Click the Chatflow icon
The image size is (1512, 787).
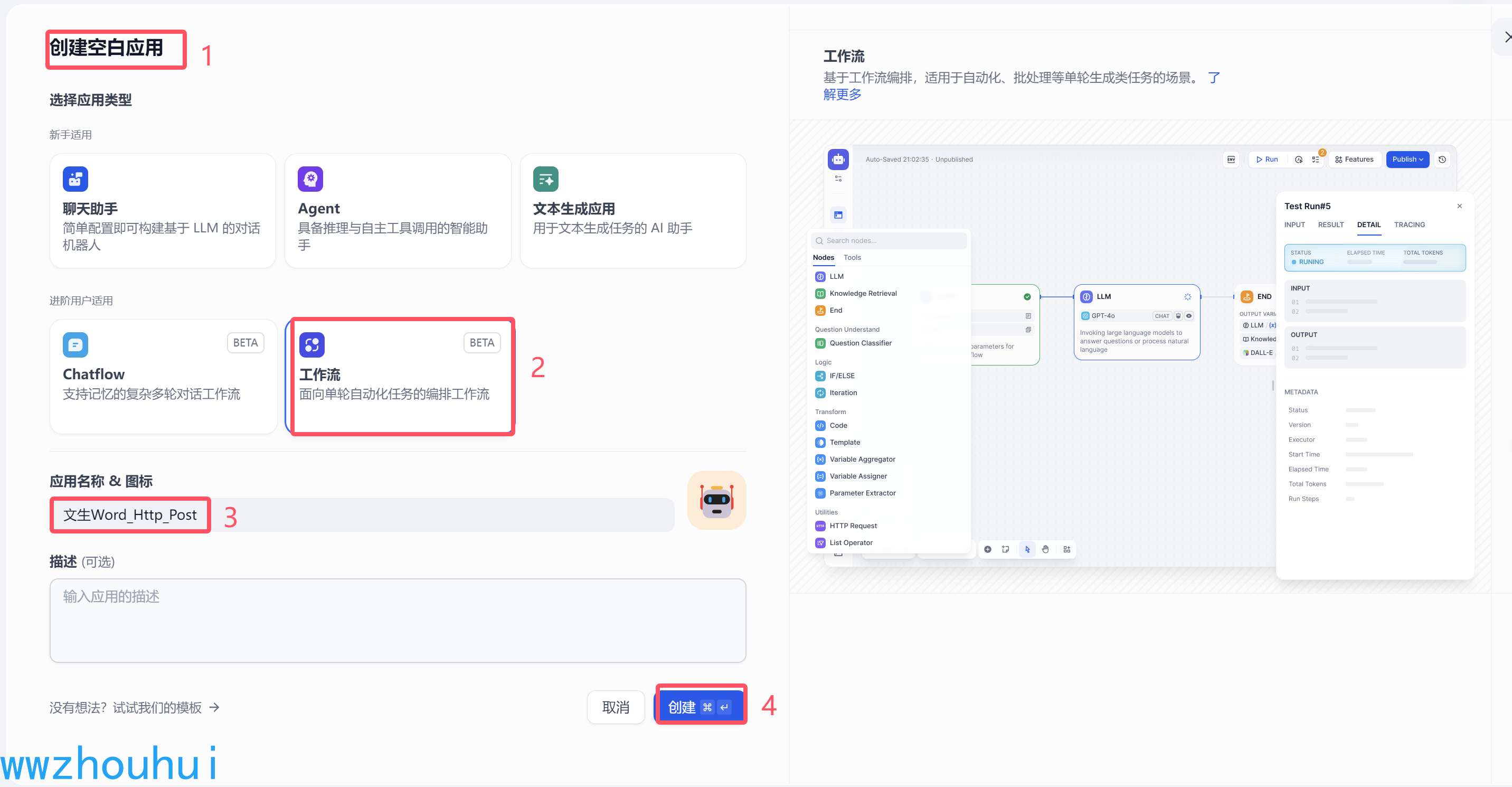tap(75, 345)
